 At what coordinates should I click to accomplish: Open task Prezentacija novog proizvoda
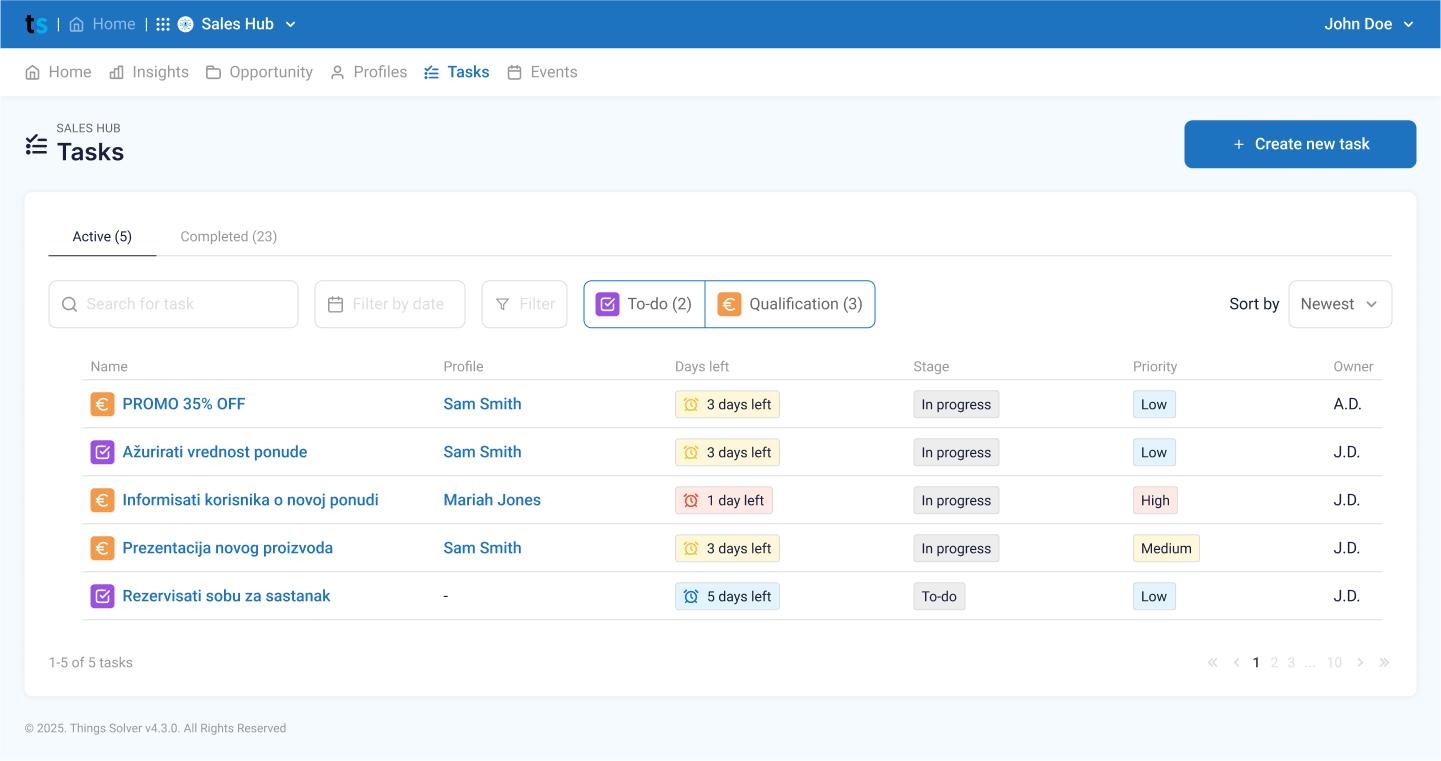click(x=228, y=548)
